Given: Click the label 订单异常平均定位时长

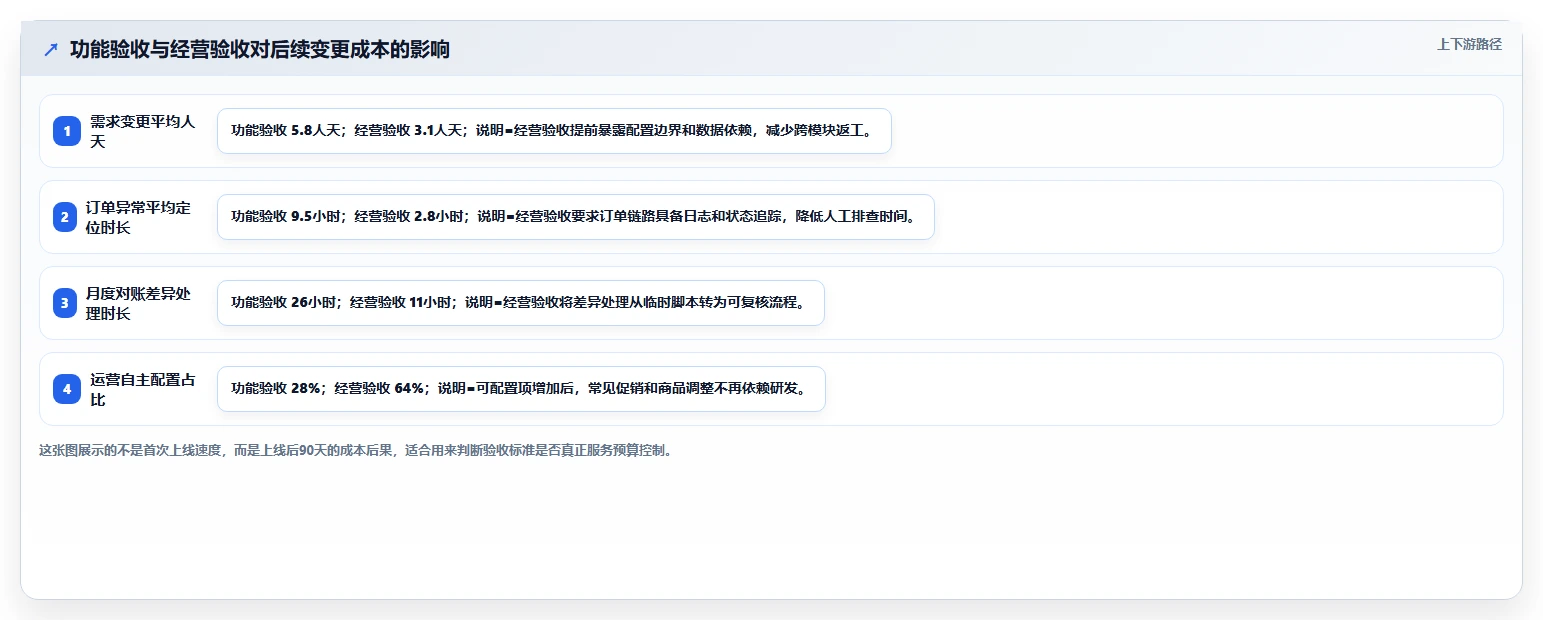Looking at the screenshot, I should (x=138, y=217).
